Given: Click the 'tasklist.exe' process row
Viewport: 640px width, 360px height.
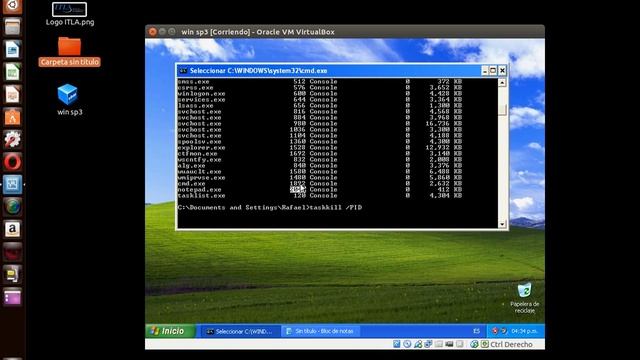Looking at the screenshot, I should (x=320, y=196).
